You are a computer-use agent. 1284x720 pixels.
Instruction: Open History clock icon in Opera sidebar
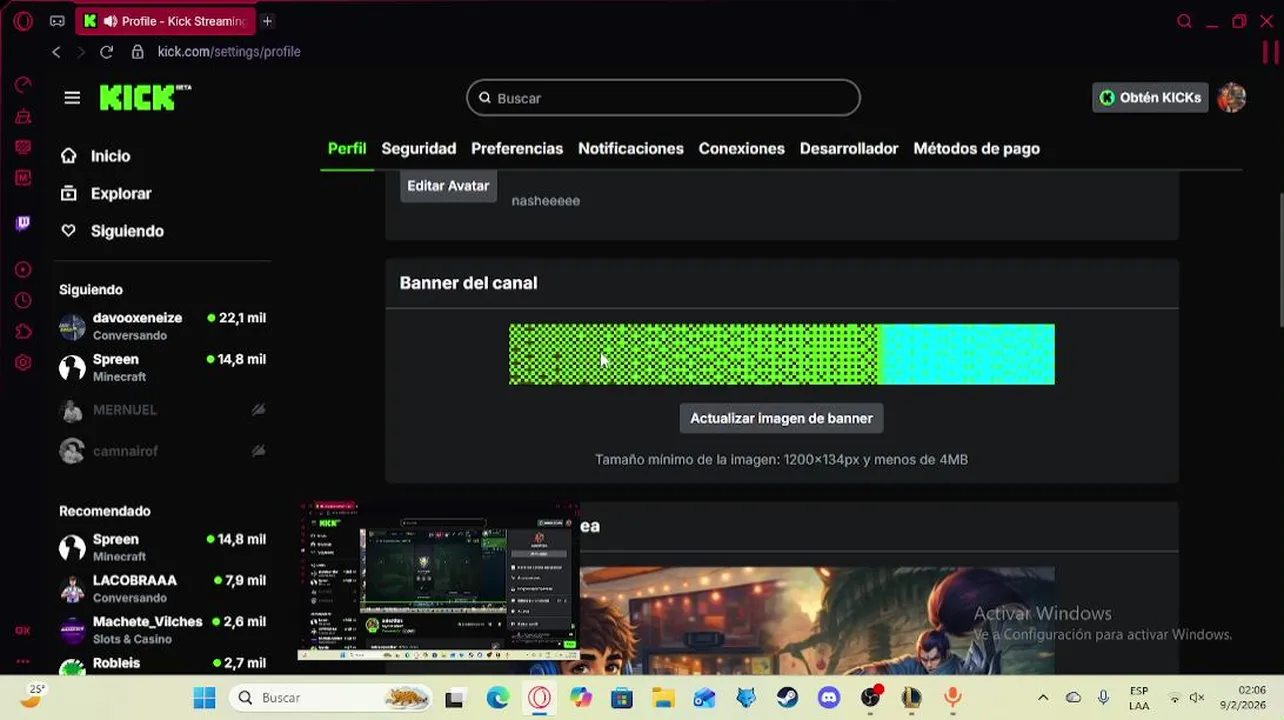click(23, 301)
